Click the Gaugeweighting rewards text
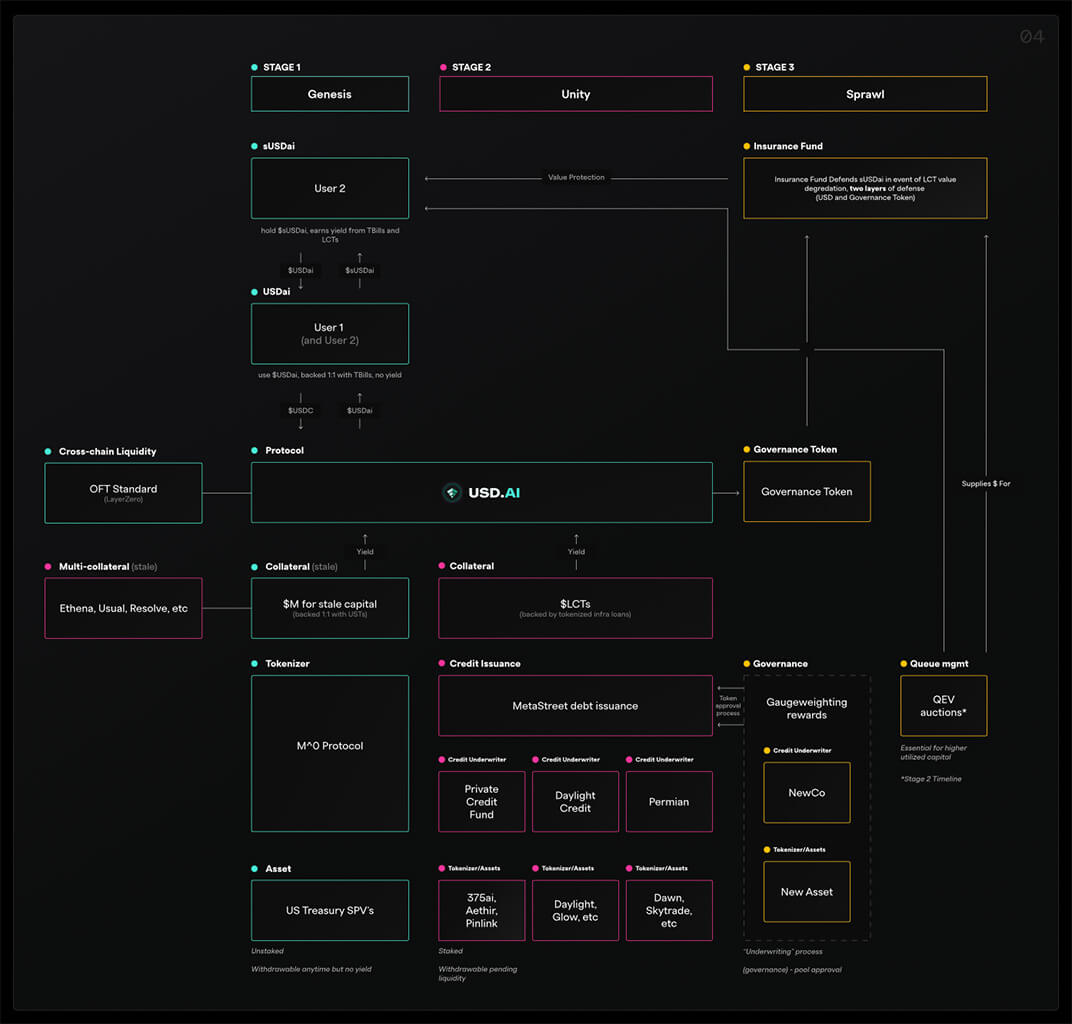 [807, 708]
